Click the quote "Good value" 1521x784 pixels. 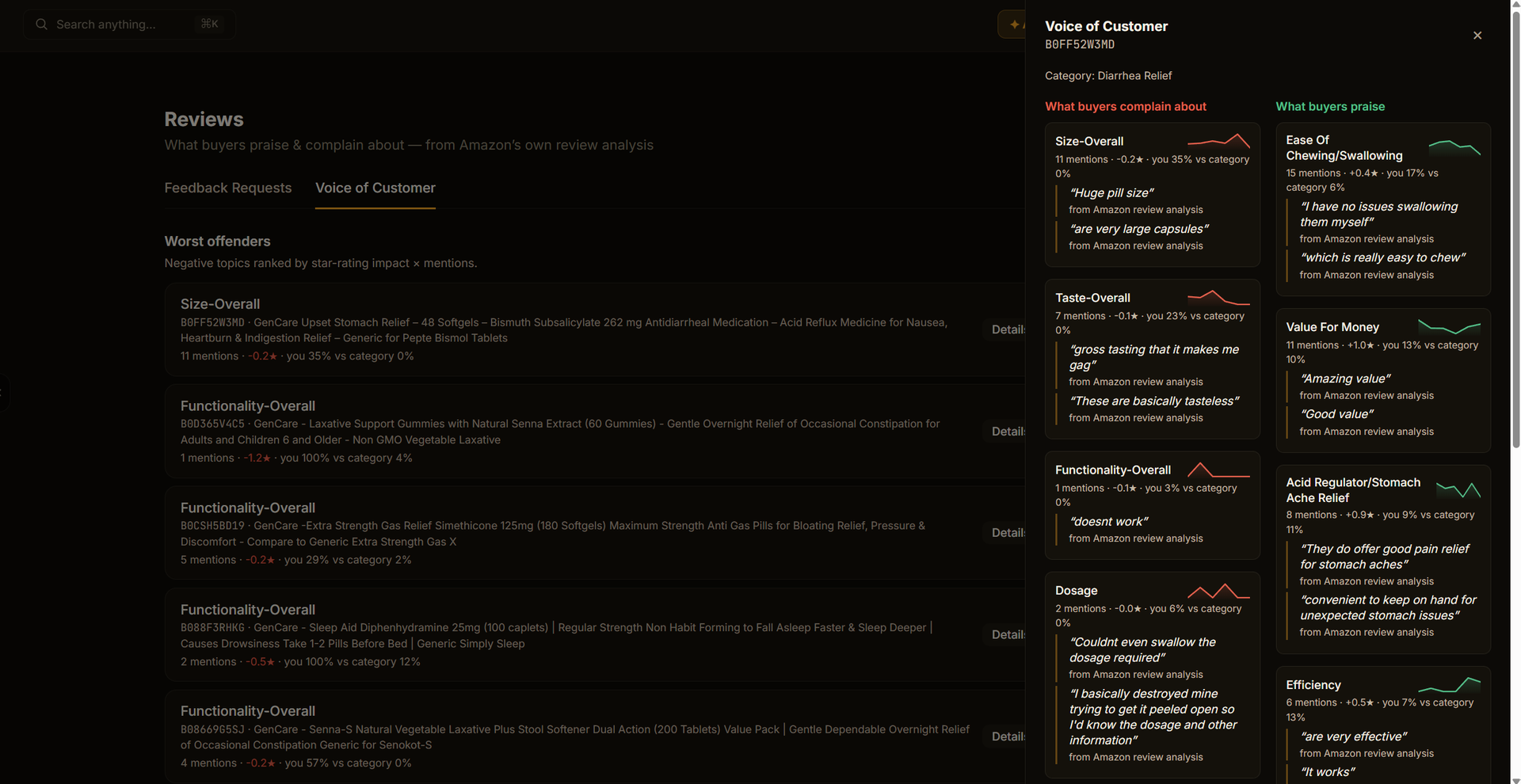click(1336, 414)
